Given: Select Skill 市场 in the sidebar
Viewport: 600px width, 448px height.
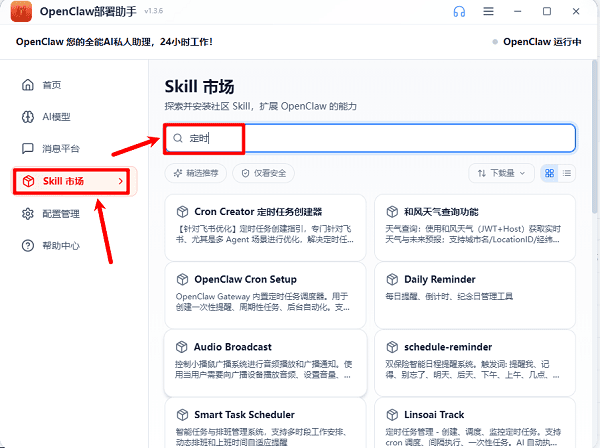Looking at the screenshot, I should tap(75, 181).
